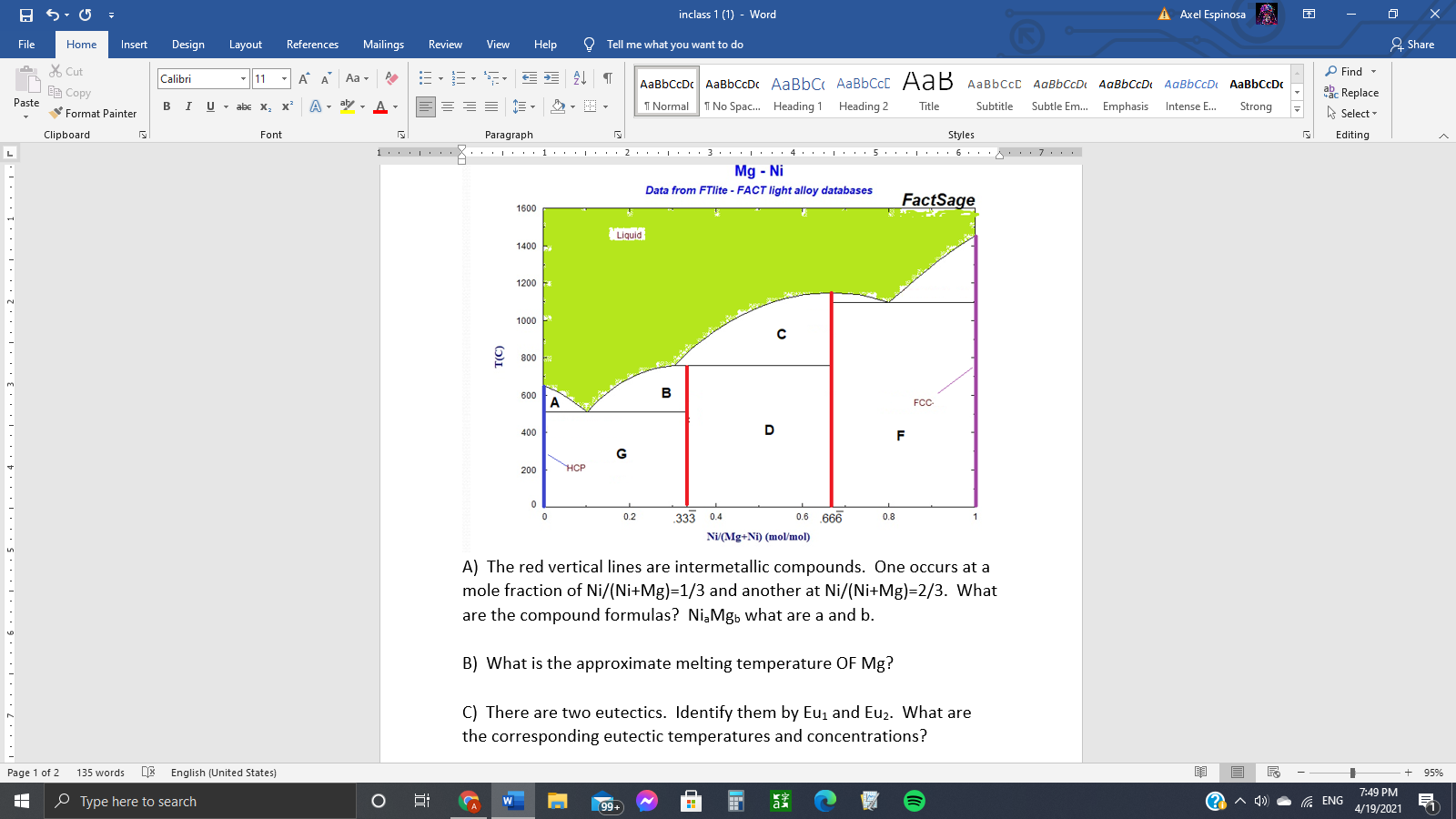1456x819 pixels.
Task: Activate the Format Painter
Action: pyautogui.click(x=94, y=113)
